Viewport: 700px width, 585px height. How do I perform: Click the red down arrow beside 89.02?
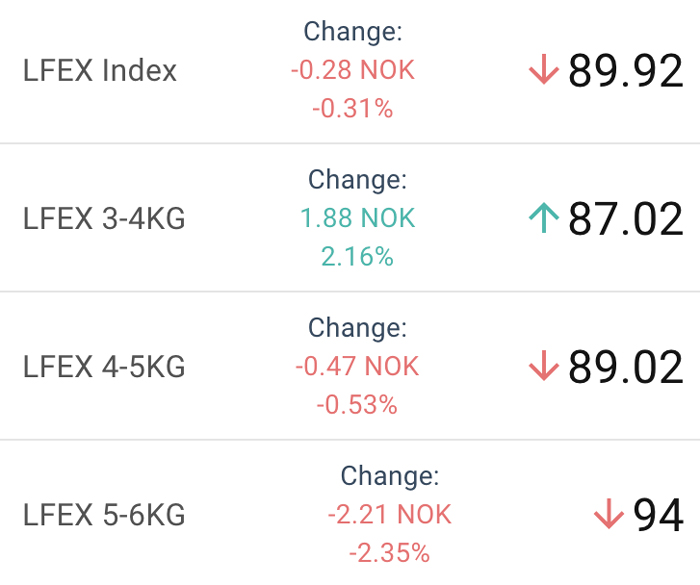(543, 366)
